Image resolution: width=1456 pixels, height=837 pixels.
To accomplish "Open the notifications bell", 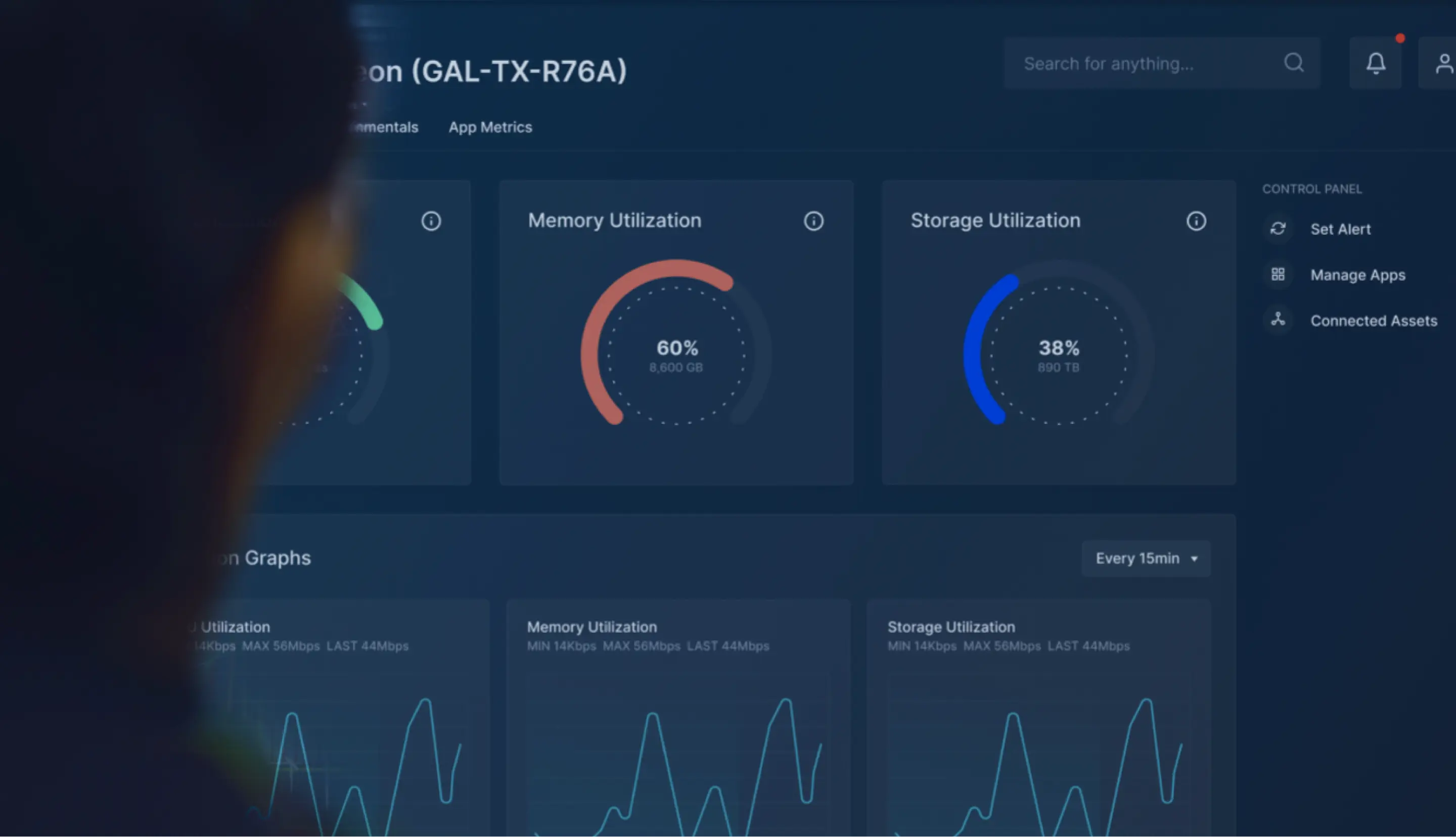I will point(1376,63).
